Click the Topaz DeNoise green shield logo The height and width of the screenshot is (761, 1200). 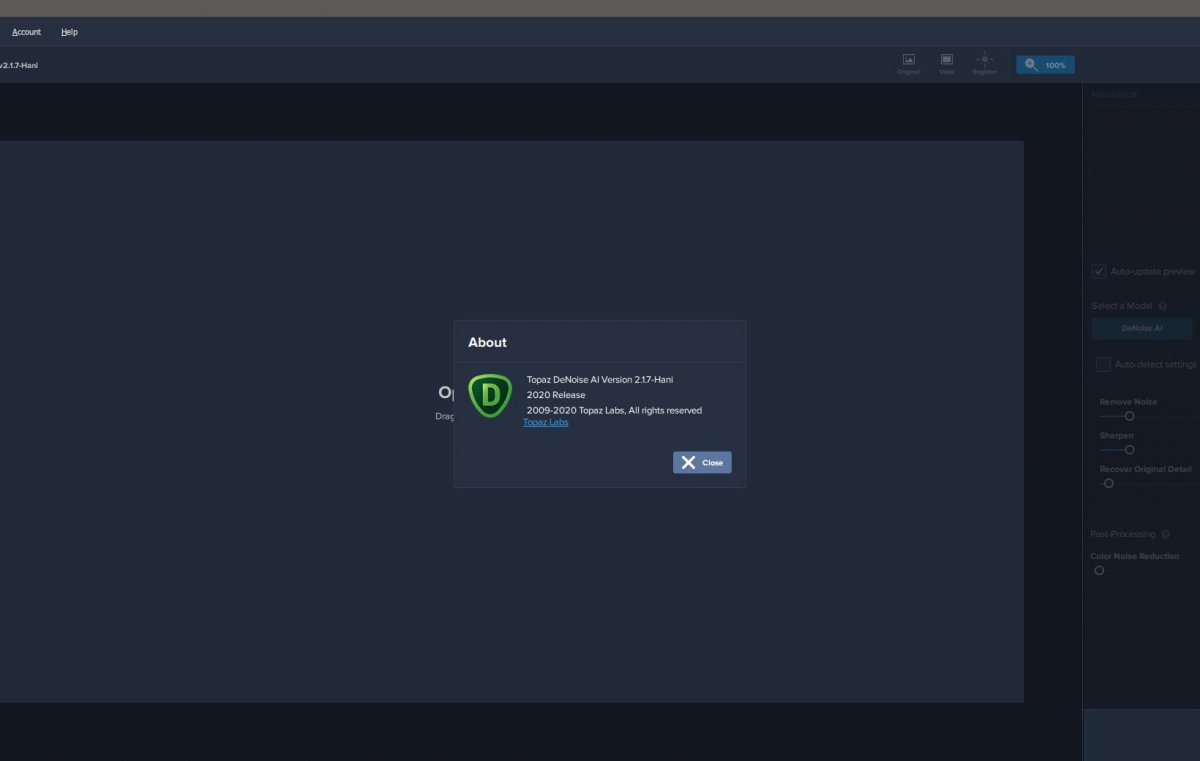[x=490, y=396]
